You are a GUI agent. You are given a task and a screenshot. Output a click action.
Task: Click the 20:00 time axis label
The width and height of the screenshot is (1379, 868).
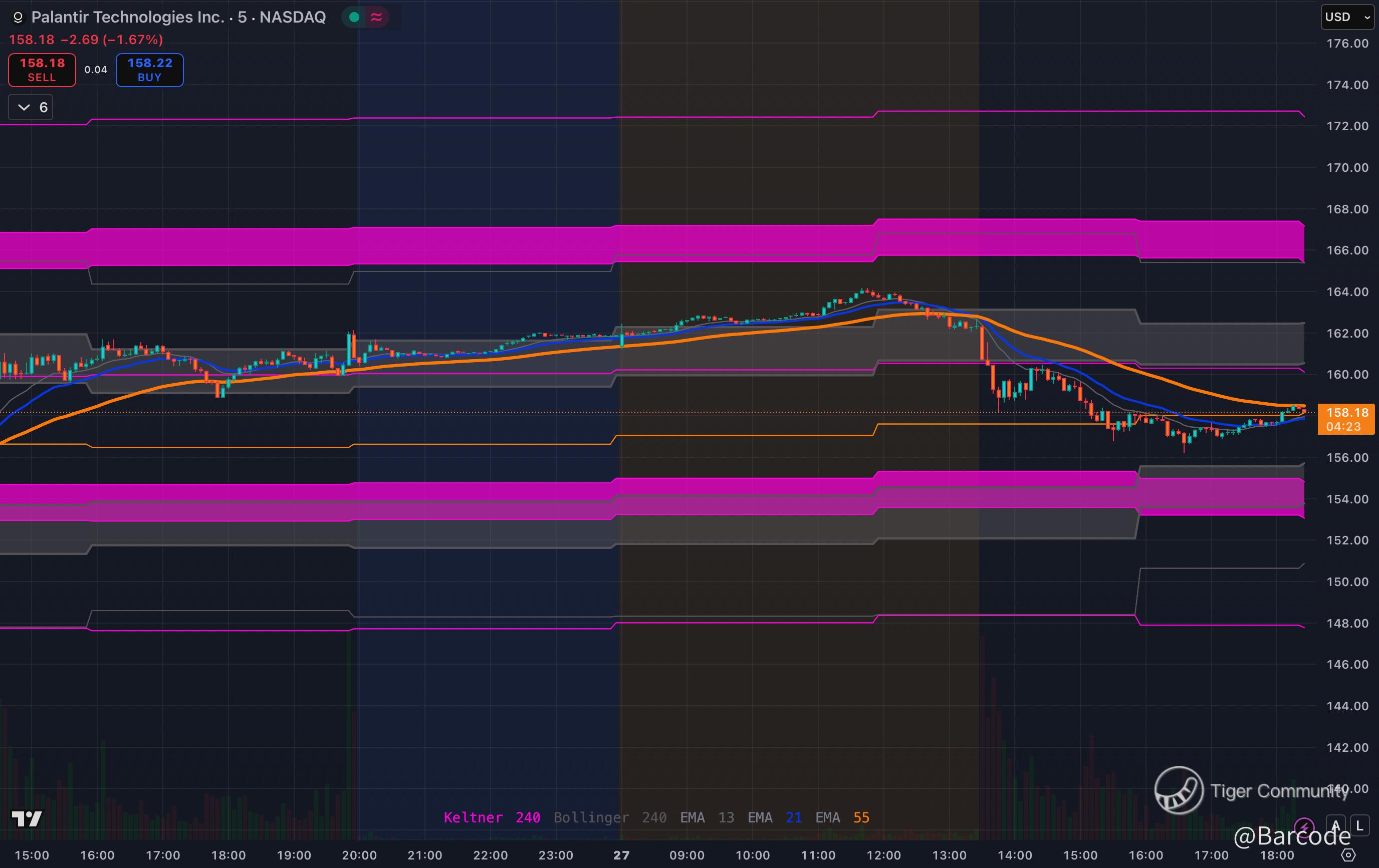click(359, 855)
